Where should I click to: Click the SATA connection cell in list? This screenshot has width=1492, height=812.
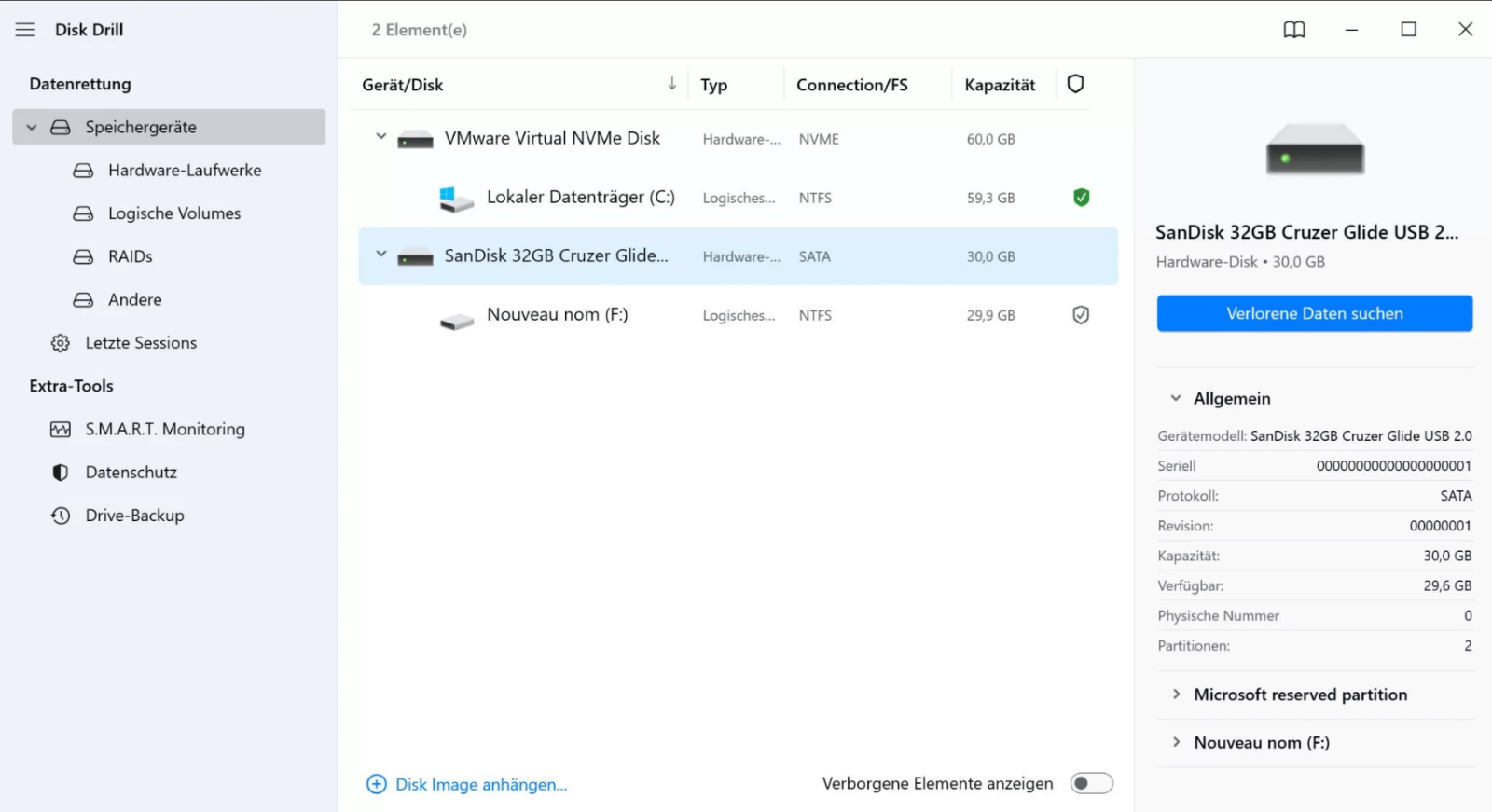(815, 256)
